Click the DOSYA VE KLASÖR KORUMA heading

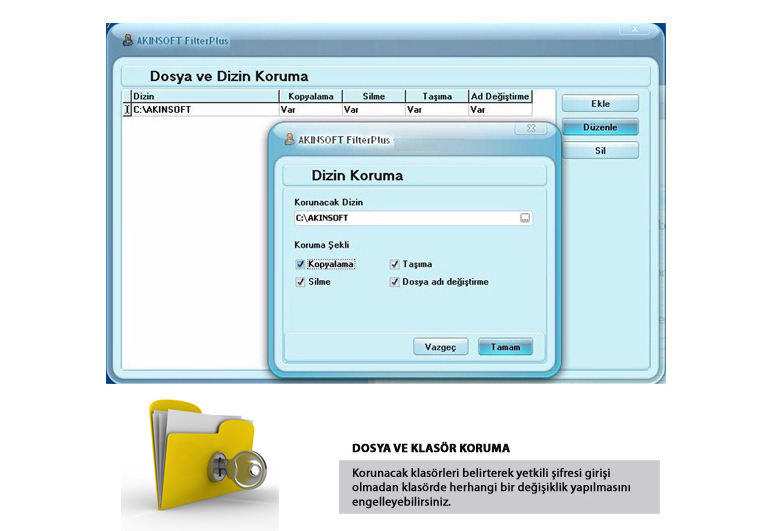pyautogui.click(x=431, y=448)
